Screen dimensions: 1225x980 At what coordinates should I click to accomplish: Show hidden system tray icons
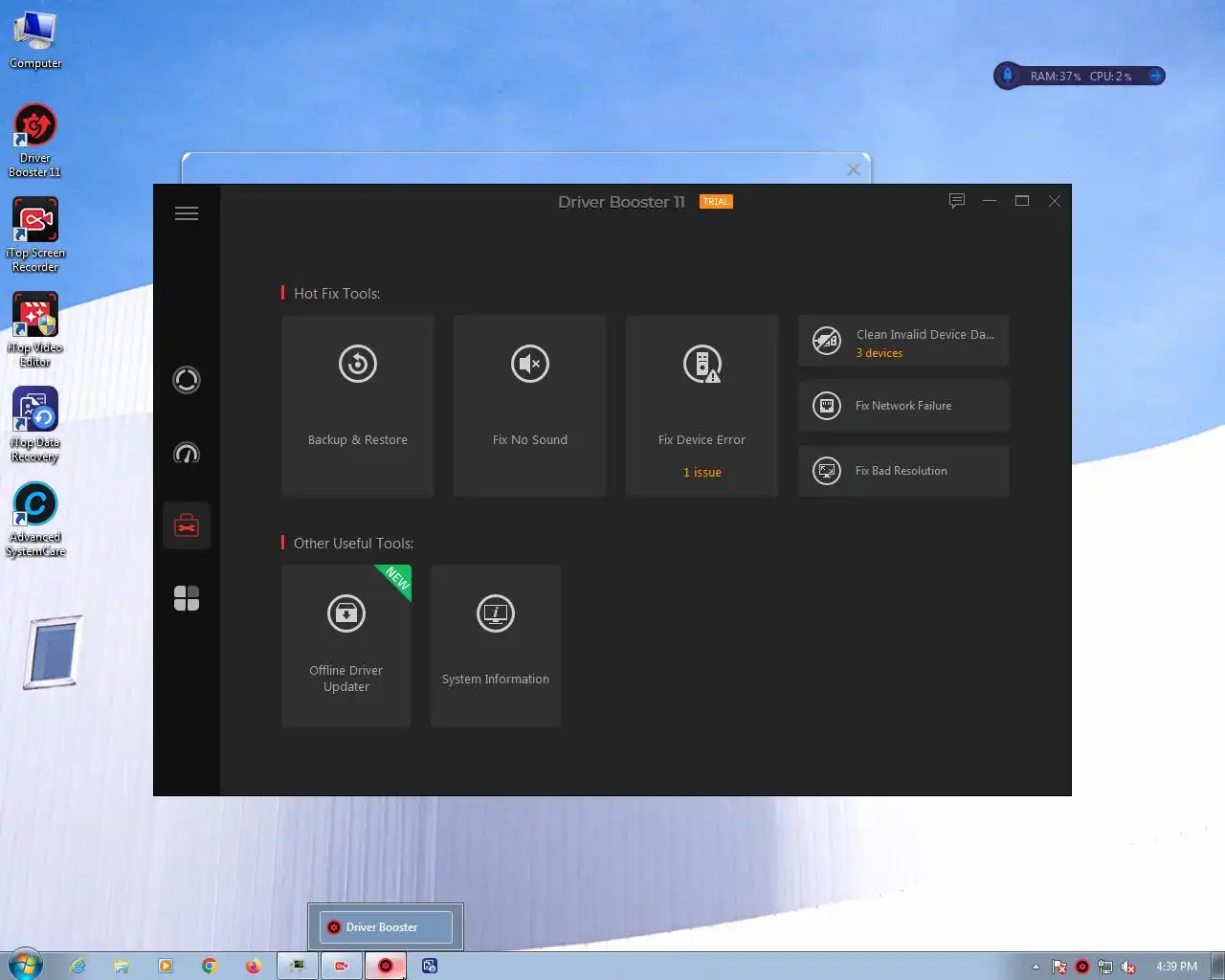pyautogui.click(x=1036, y=967)
